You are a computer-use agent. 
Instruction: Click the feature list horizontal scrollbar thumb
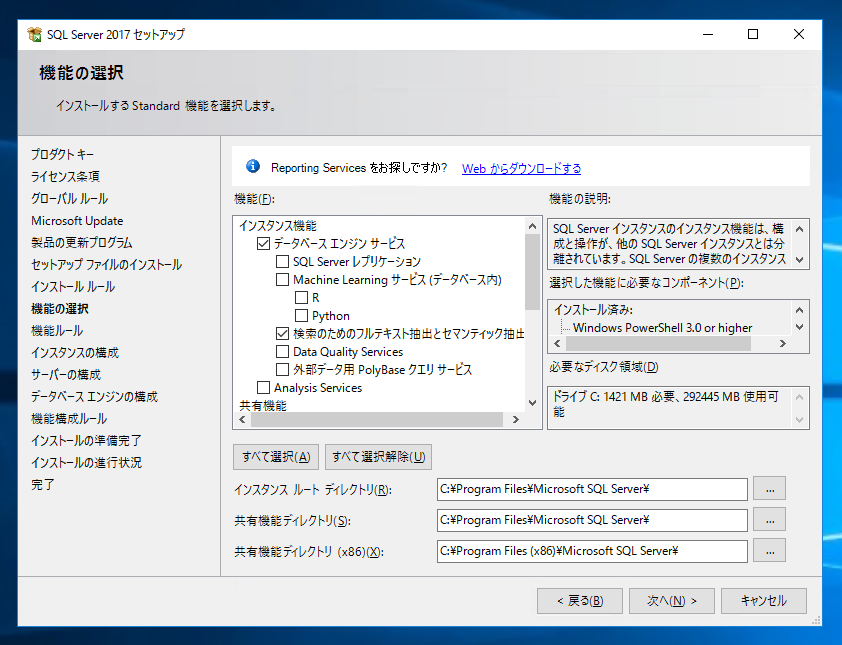(377, 419)
